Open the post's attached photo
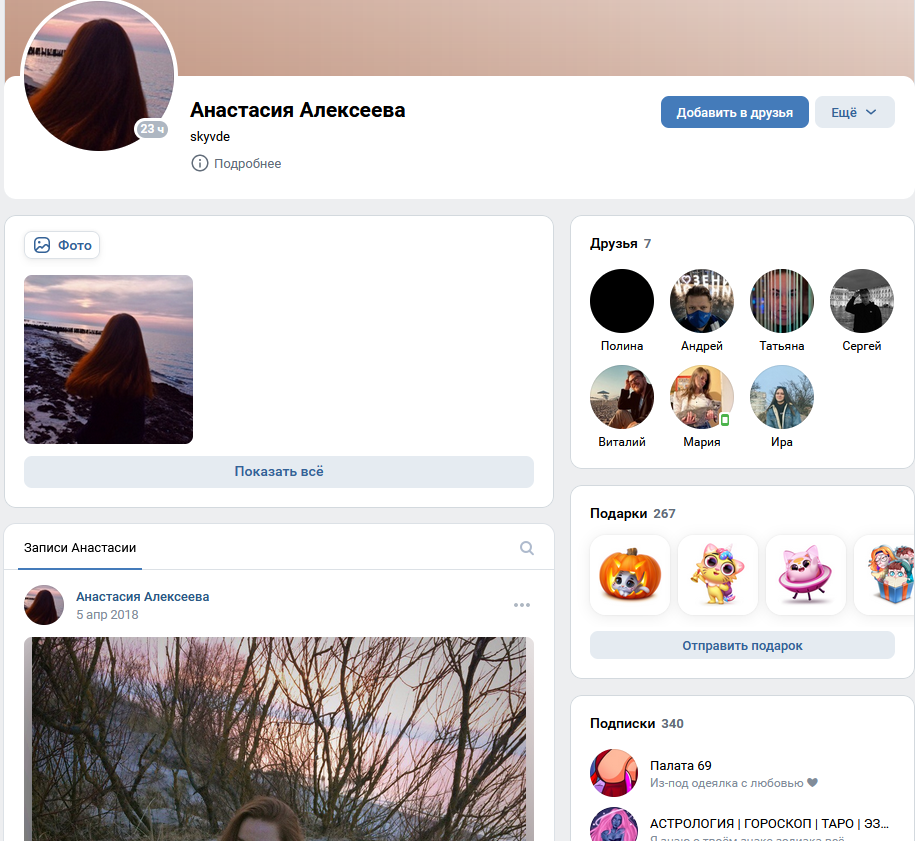The width and height of the screenshot is (915, 841). pyautogui.click(x=279, y=739)
